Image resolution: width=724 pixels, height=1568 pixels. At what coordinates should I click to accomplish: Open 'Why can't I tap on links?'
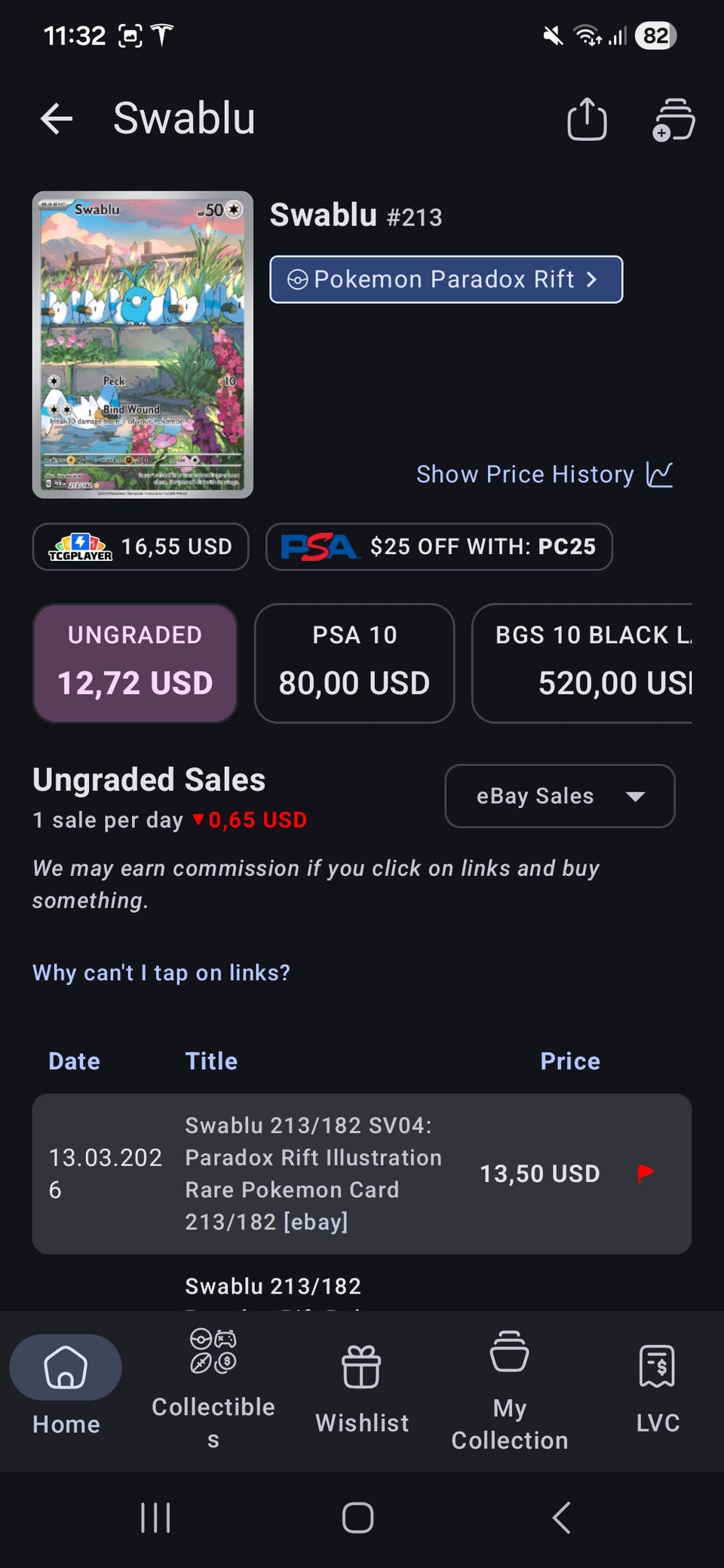(161, 972)
